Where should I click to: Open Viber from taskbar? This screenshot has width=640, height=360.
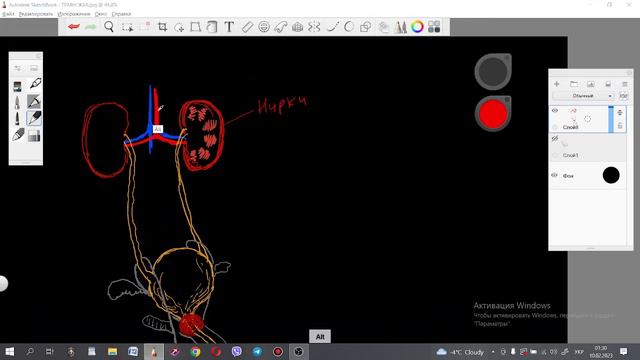(x=236, y=351)
